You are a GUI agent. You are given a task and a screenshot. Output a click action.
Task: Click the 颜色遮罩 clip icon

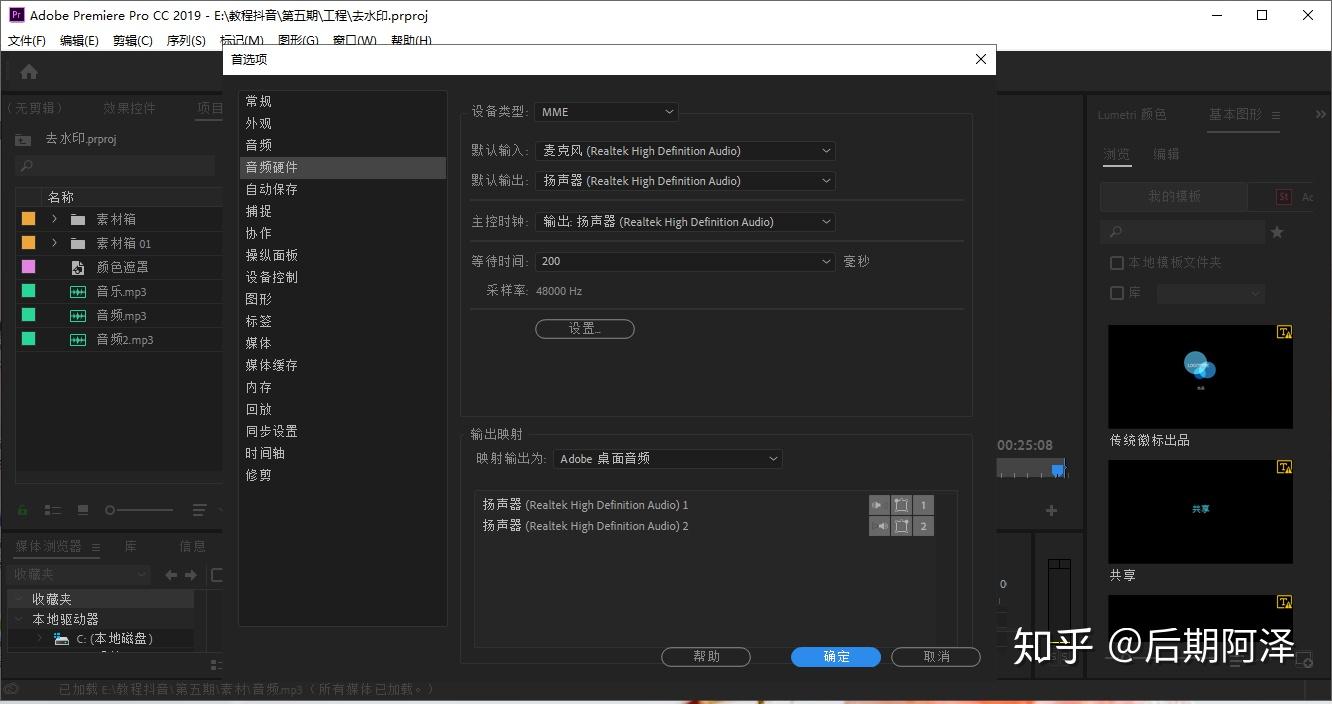[x=78, y=267]
